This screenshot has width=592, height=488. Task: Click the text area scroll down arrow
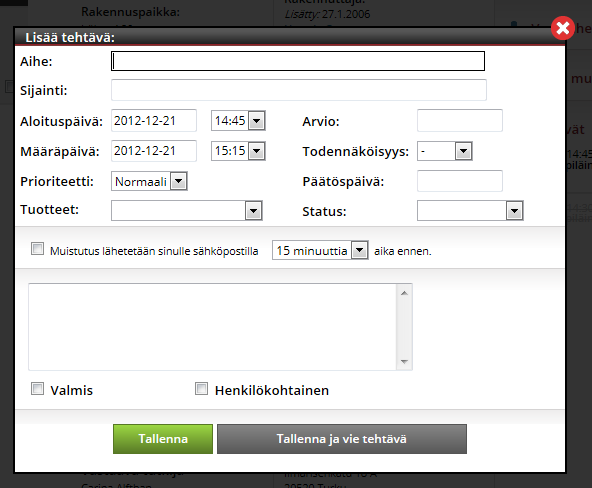[x=404, y=362]
